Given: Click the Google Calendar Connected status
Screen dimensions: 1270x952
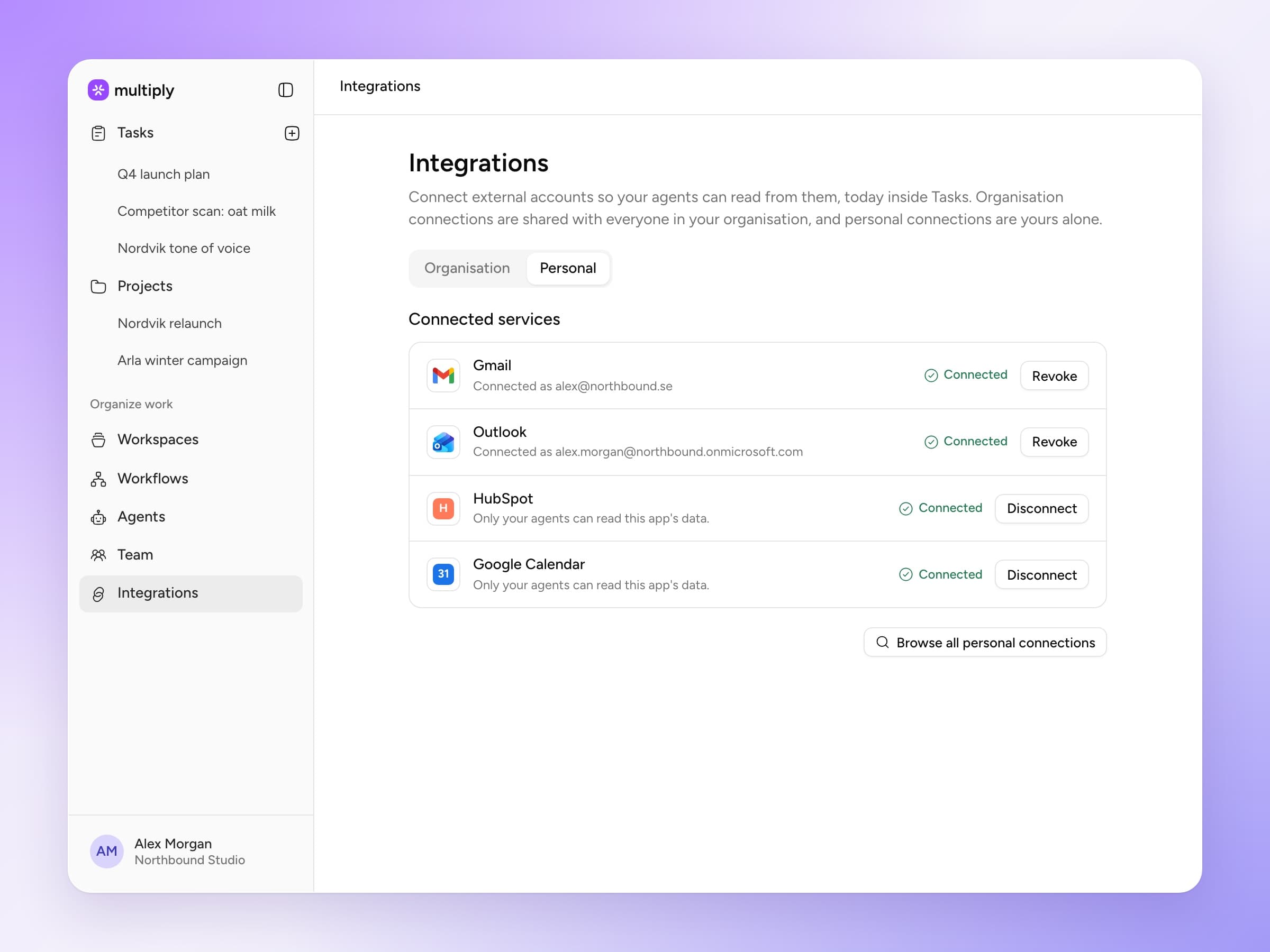Looking at the screenshot, I should coord(940,574).
